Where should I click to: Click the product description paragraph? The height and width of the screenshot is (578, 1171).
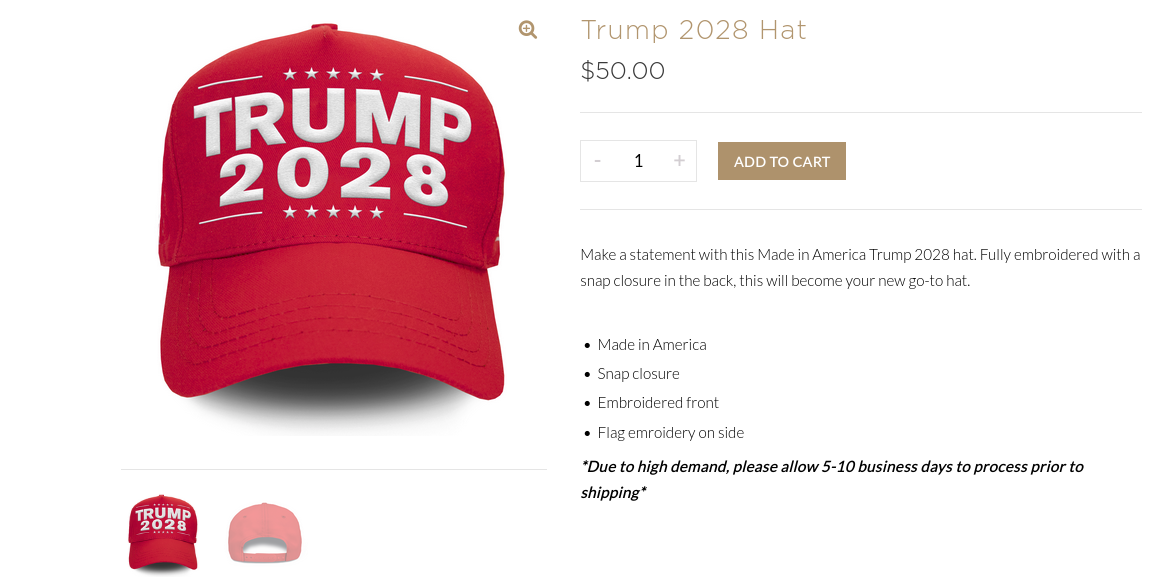click(860, 268)
